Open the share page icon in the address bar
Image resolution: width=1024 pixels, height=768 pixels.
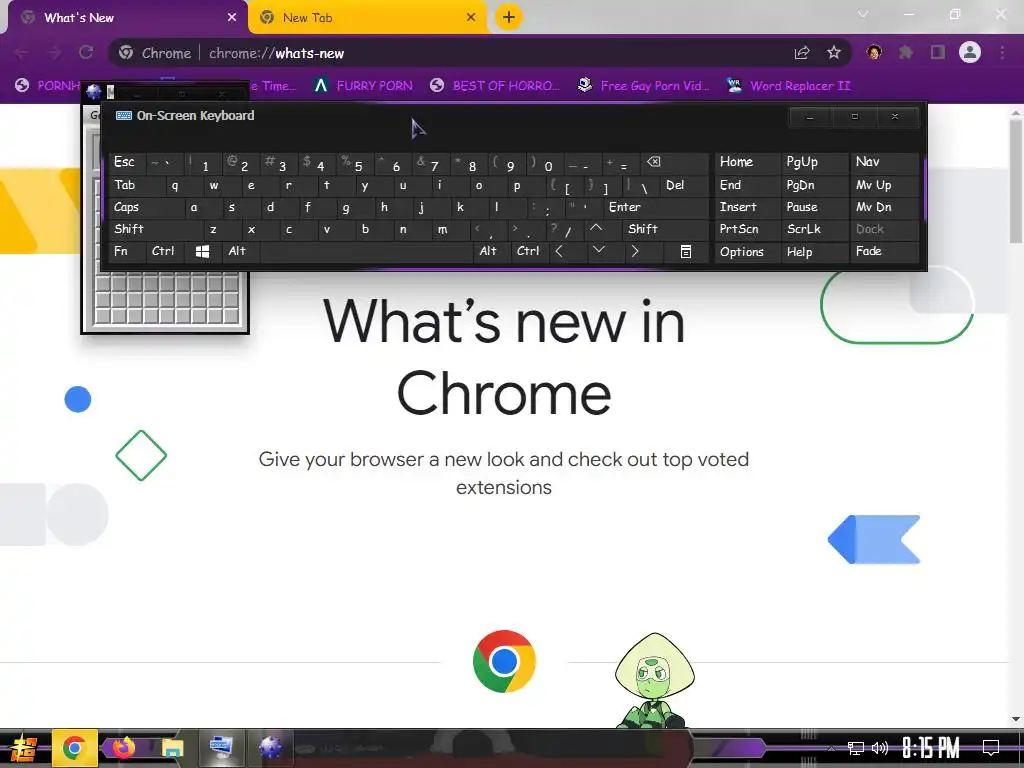pos(802,53)
